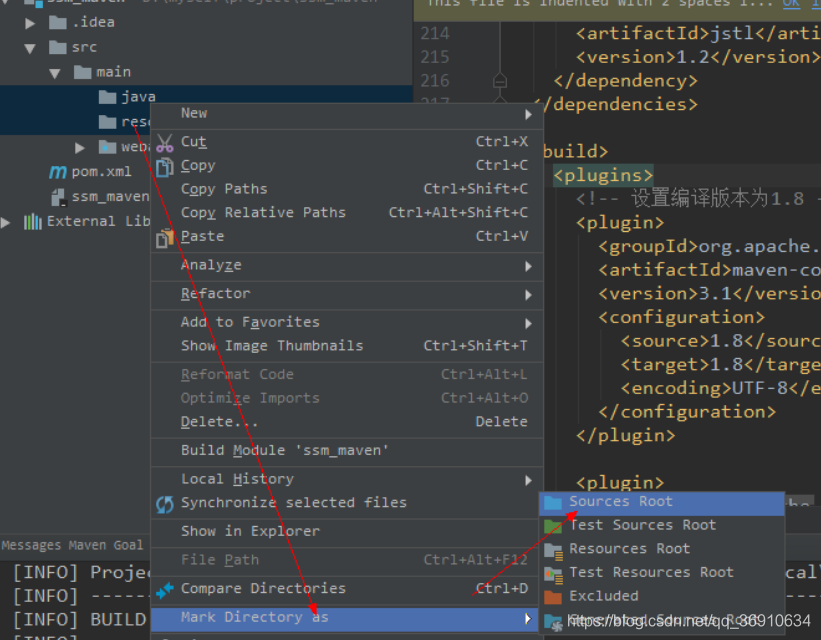
Task: Choose Compare Directories entry
Action: pyautogui.click(x=347, y=589)
